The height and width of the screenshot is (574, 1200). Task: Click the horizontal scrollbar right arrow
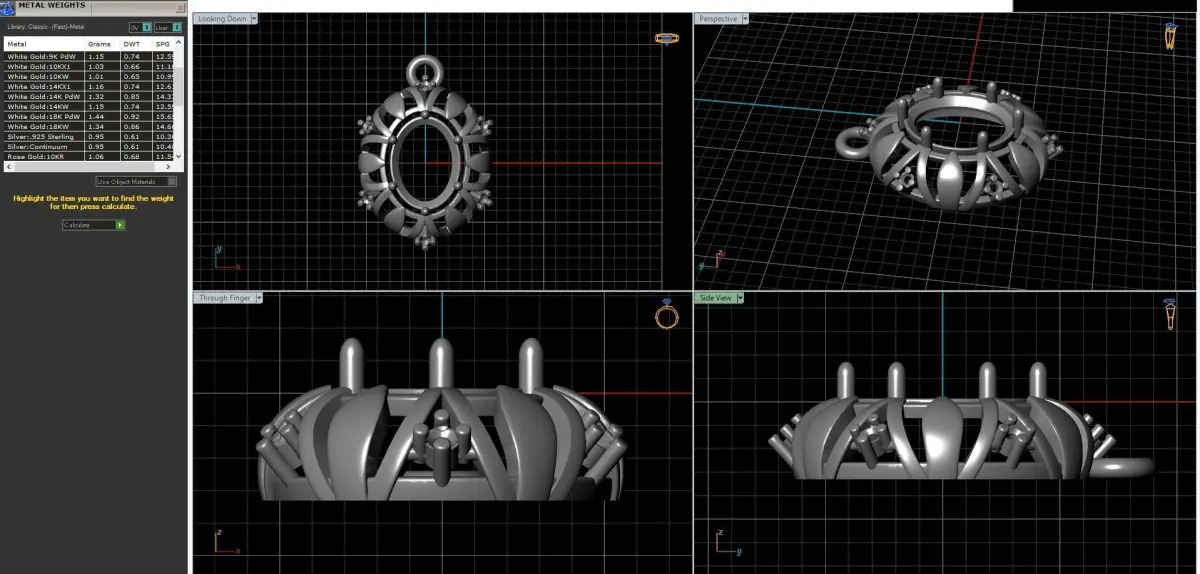pyautogui.click(x=168, y=167)
